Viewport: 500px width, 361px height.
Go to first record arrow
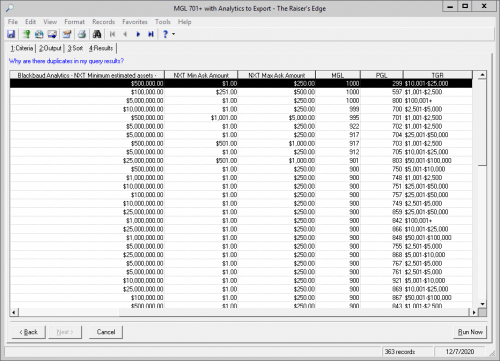tap(112, 34)
